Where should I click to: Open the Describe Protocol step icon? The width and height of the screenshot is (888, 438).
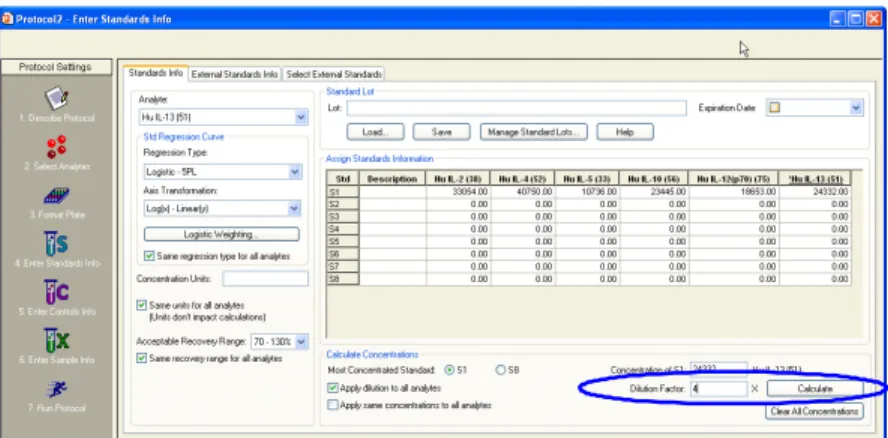pos(57,99)
